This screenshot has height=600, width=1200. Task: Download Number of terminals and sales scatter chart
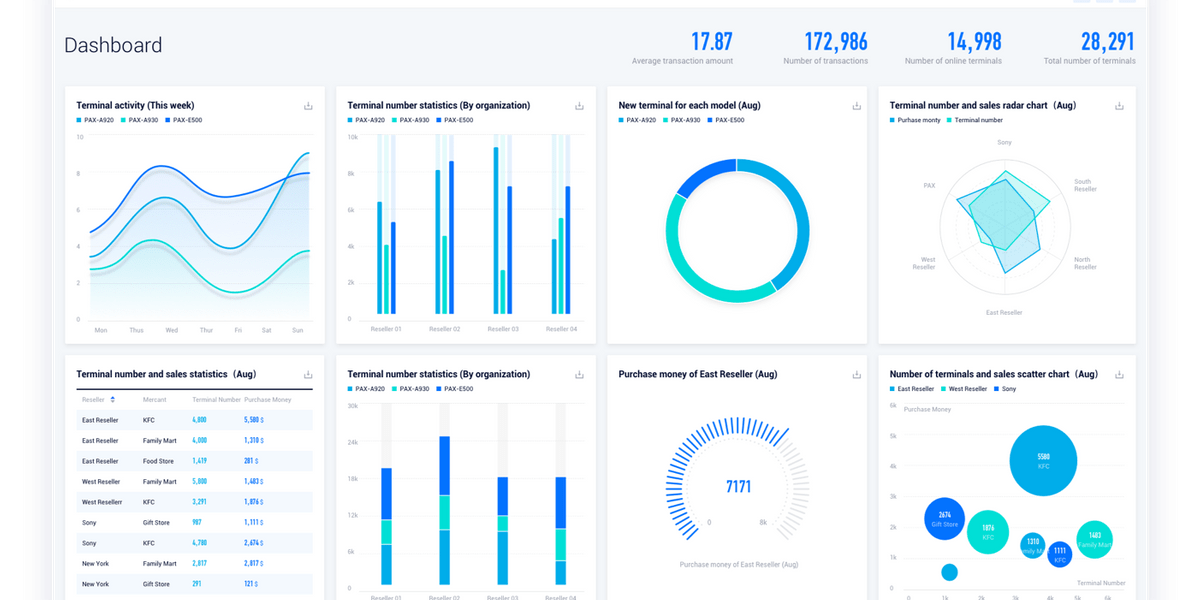(x=1119, y=375)
